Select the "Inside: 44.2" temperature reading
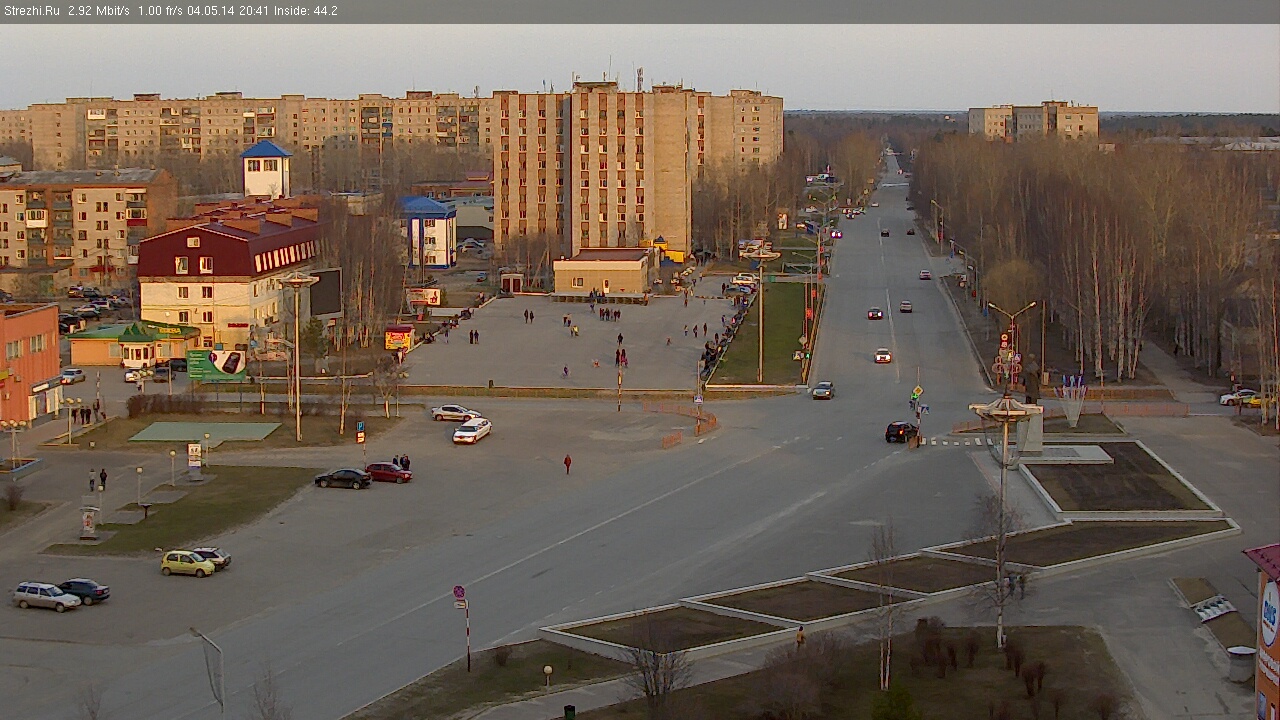The width and height of the screenshot is (1280, 720). [305, 11]
